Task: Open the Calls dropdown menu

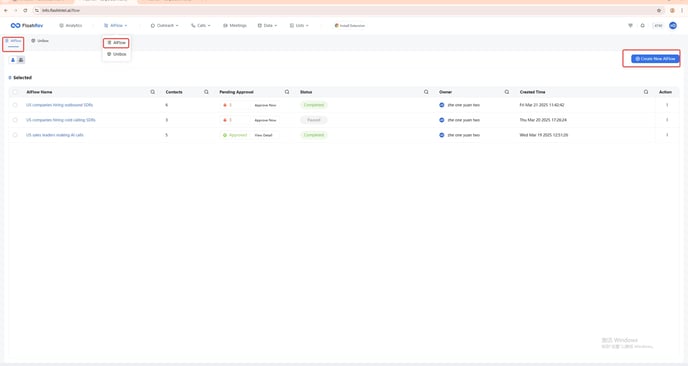Action: [x=201, y=25]
